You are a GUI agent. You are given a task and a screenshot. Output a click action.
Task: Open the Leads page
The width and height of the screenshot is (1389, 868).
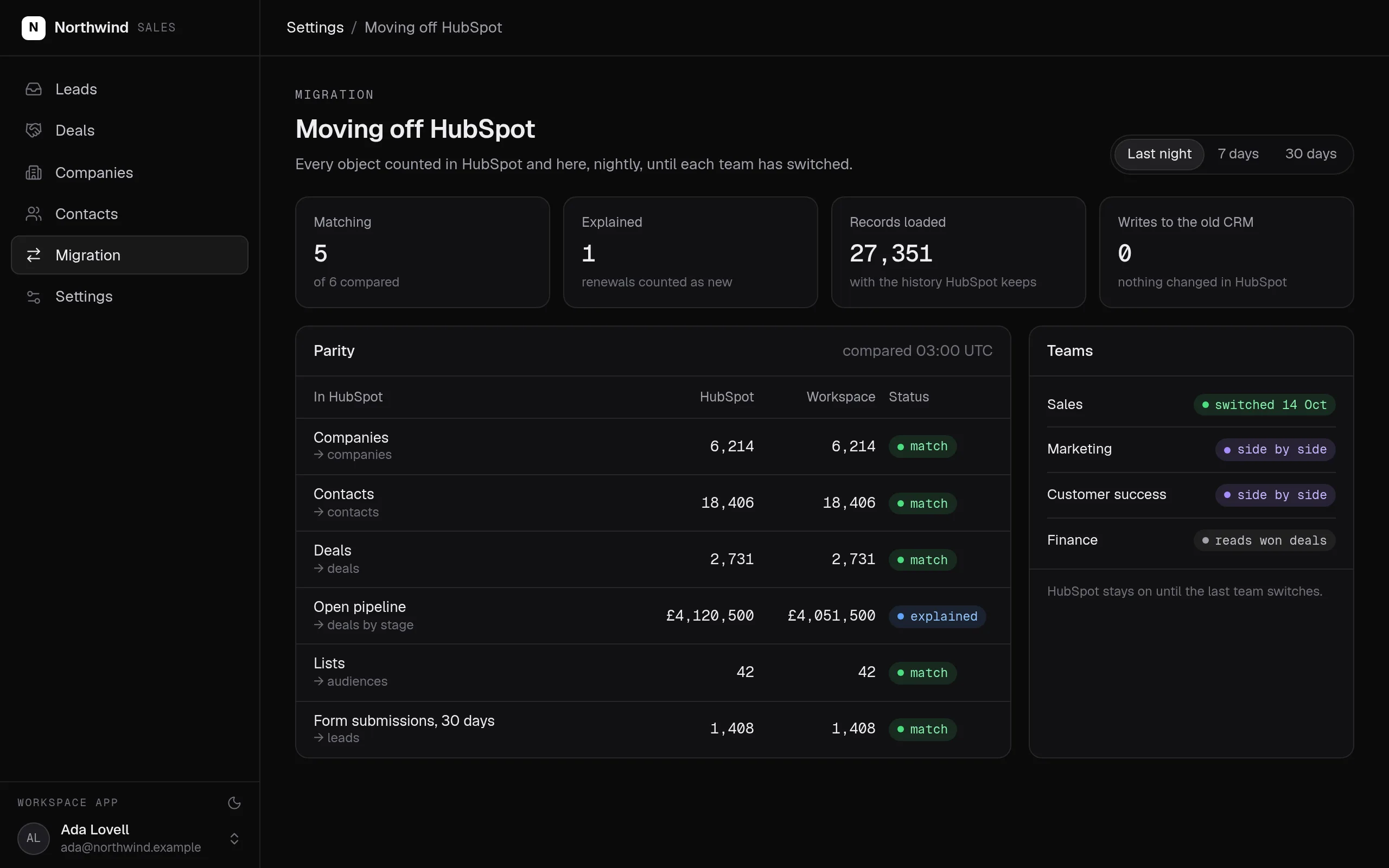[x=130, y=89]
